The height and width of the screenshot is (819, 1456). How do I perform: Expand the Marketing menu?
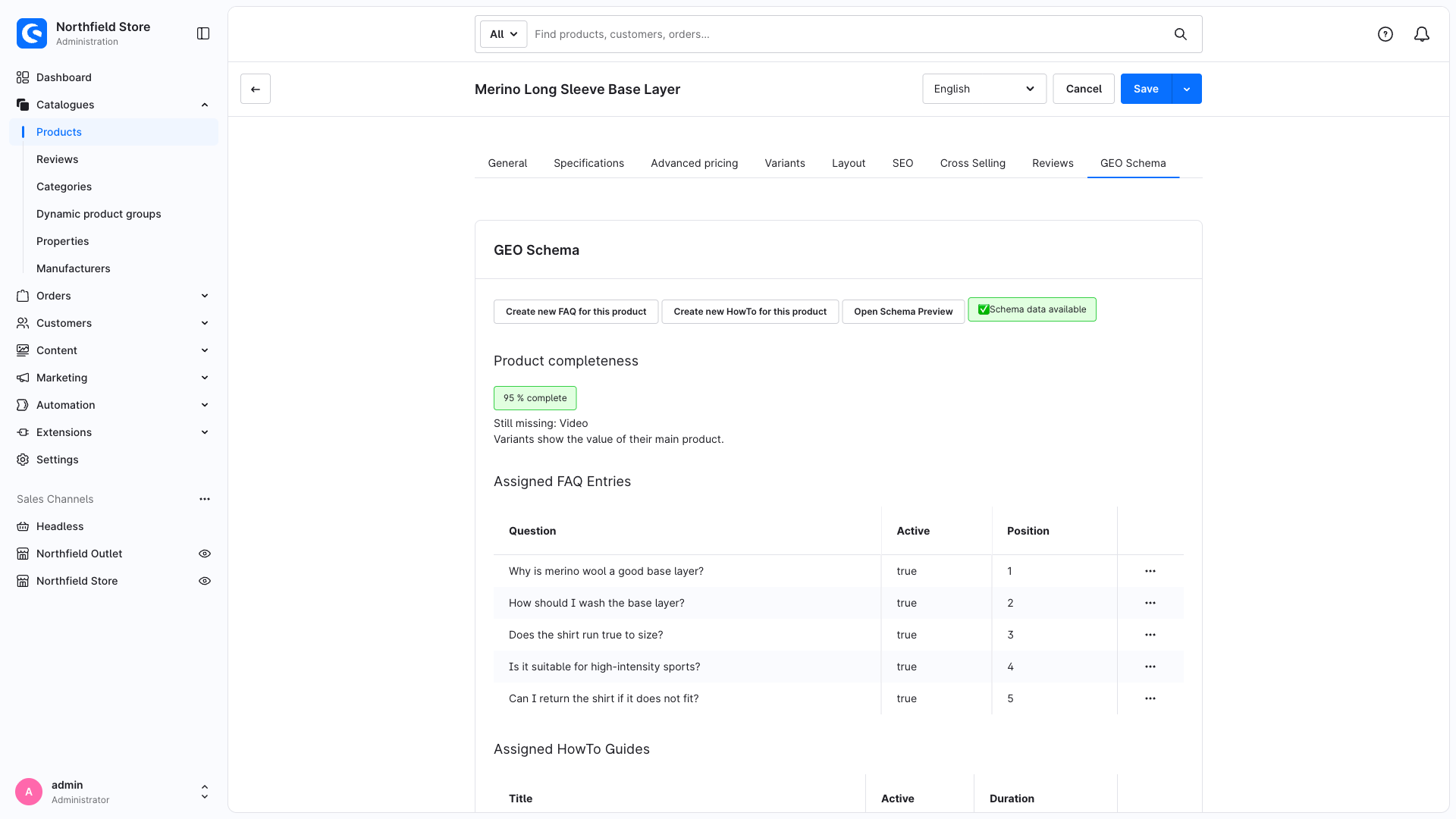(x=205, y=378)
